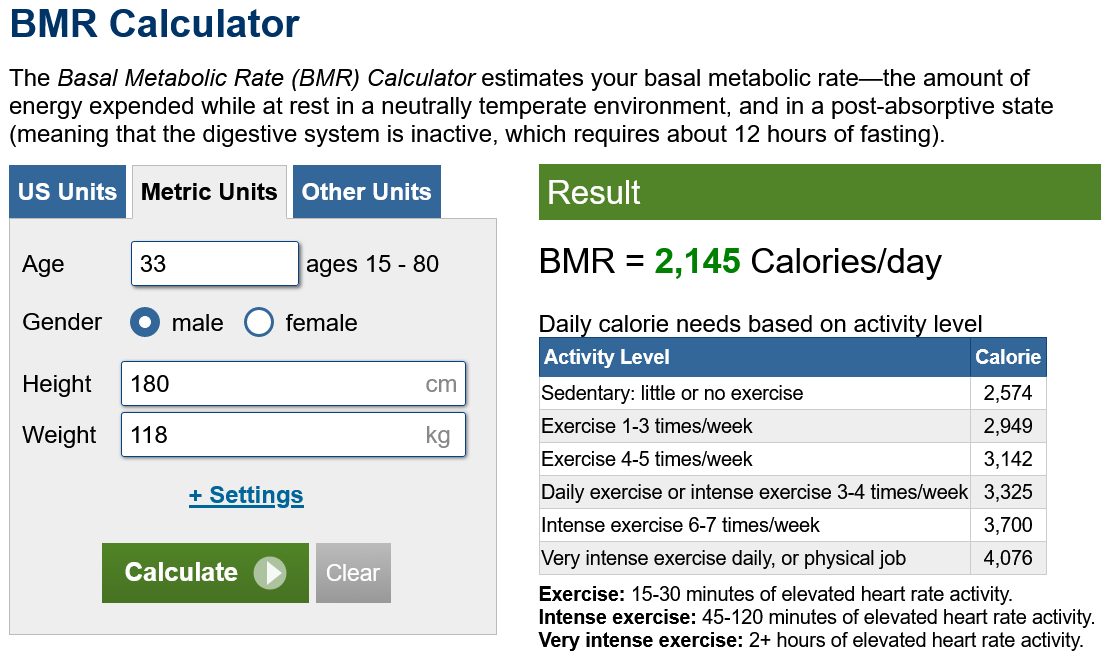Click the Weight input box
This screenshot has width=1110, height=666.
[x=270, y=435]
